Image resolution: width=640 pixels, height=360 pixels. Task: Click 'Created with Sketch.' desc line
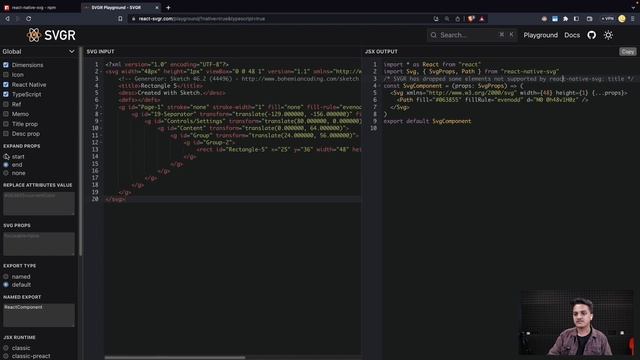171,93
